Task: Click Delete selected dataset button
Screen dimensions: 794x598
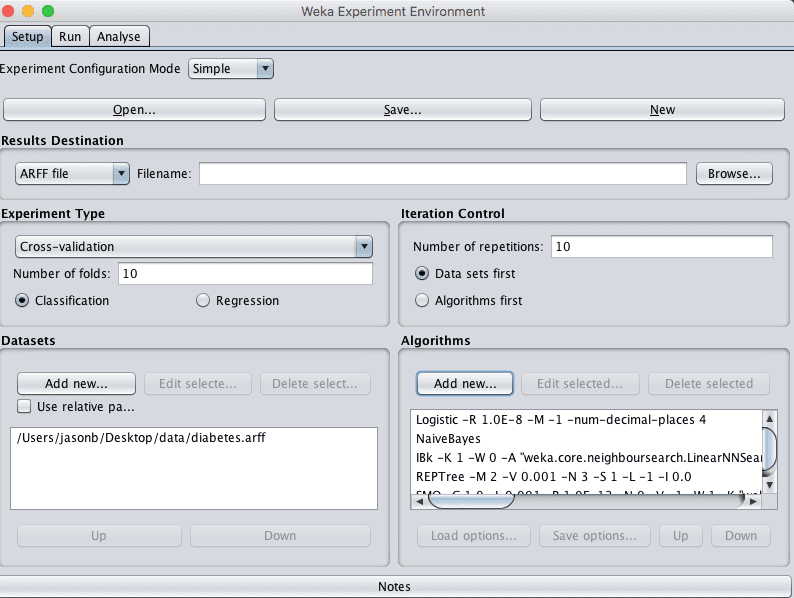Action: point(315,383)
